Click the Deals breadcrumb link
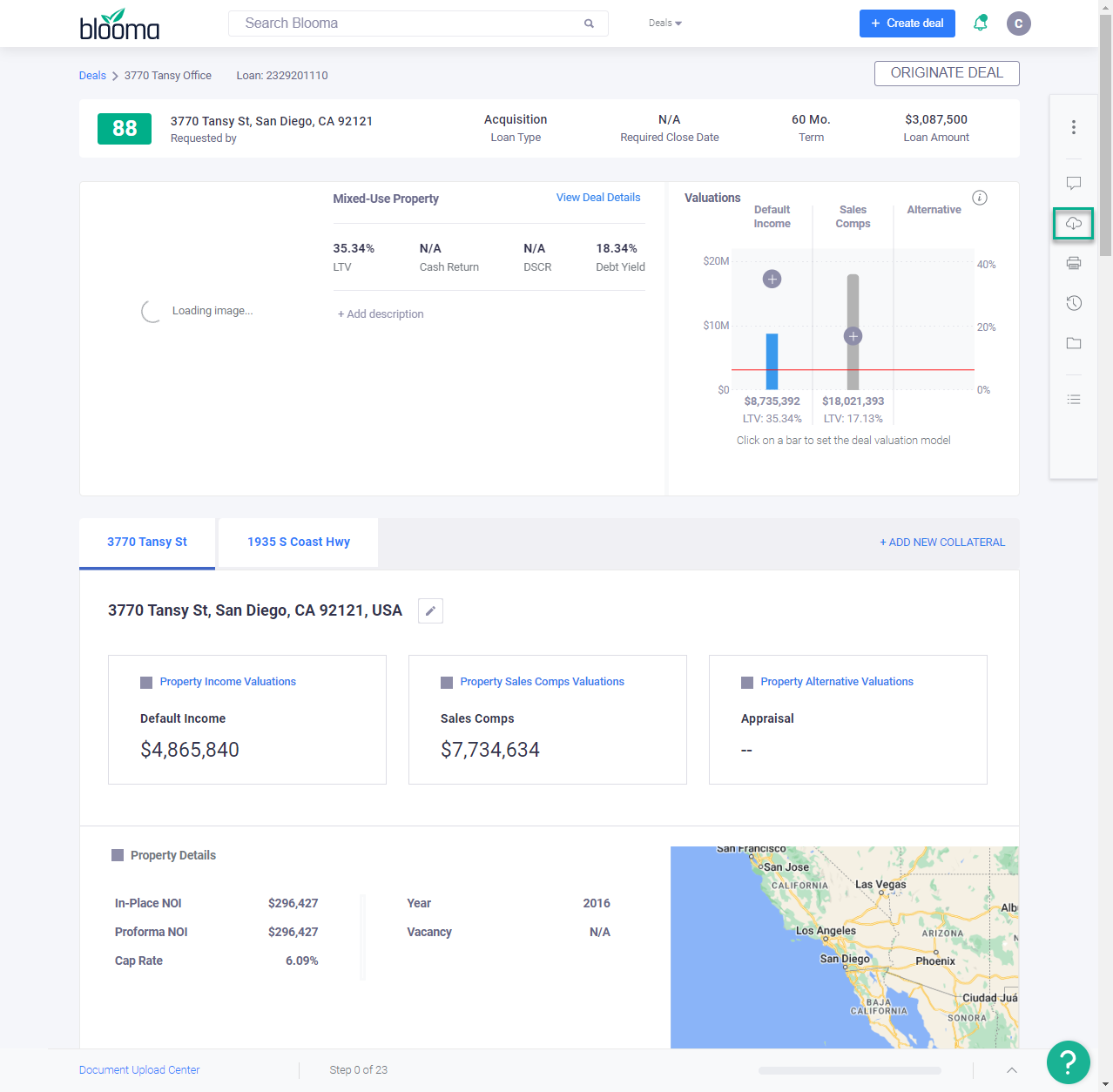 (92, 76)
